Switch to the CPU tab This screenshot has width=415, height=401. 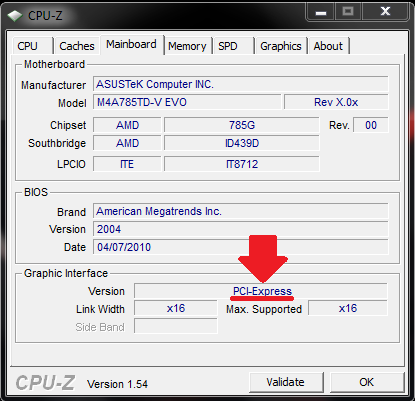tap(33, 46)
